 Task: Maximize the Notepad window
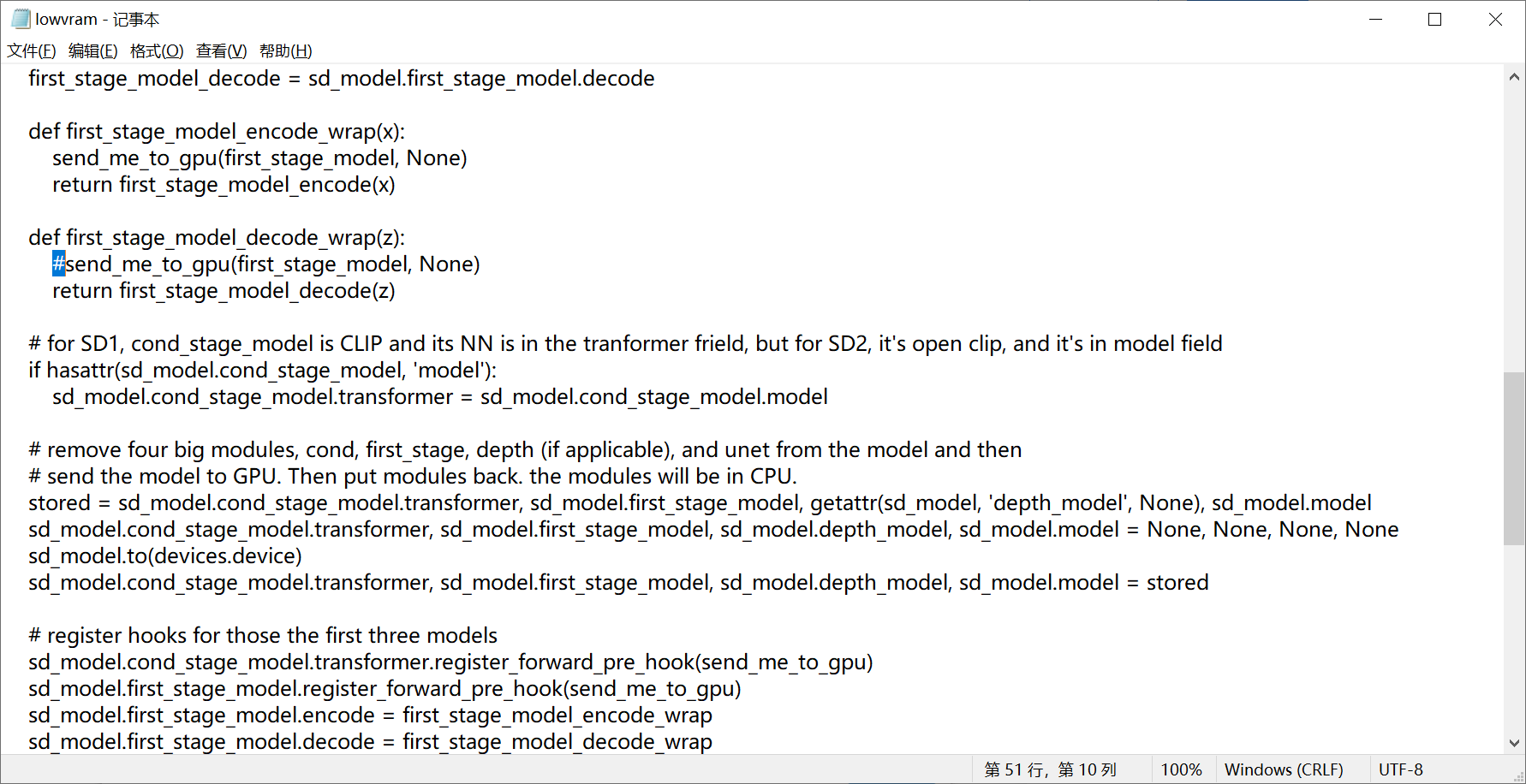tap(1435, 19)
